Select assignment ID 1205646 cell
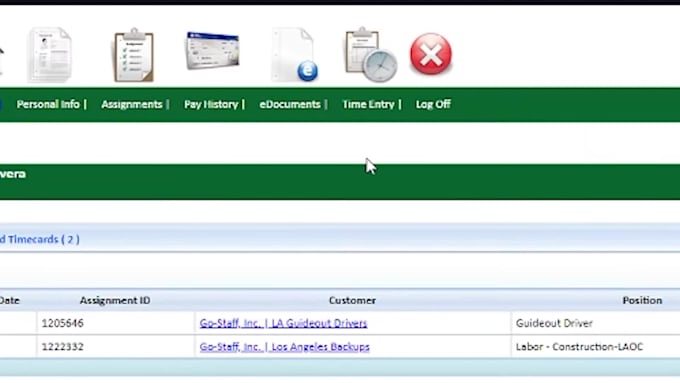The height and width of the screenshot is (383, 680). 116,323
